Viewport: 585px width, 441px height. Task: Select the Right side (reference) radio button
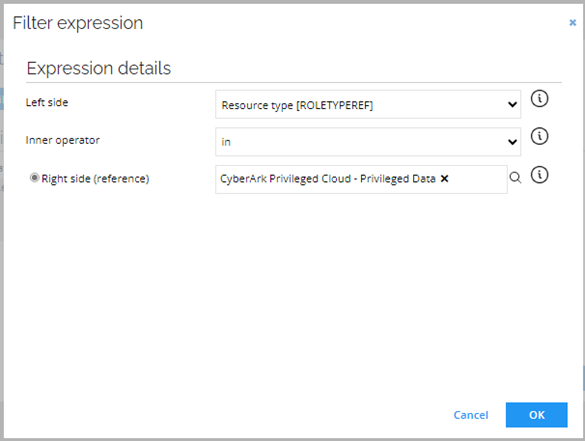pos(34,178)
